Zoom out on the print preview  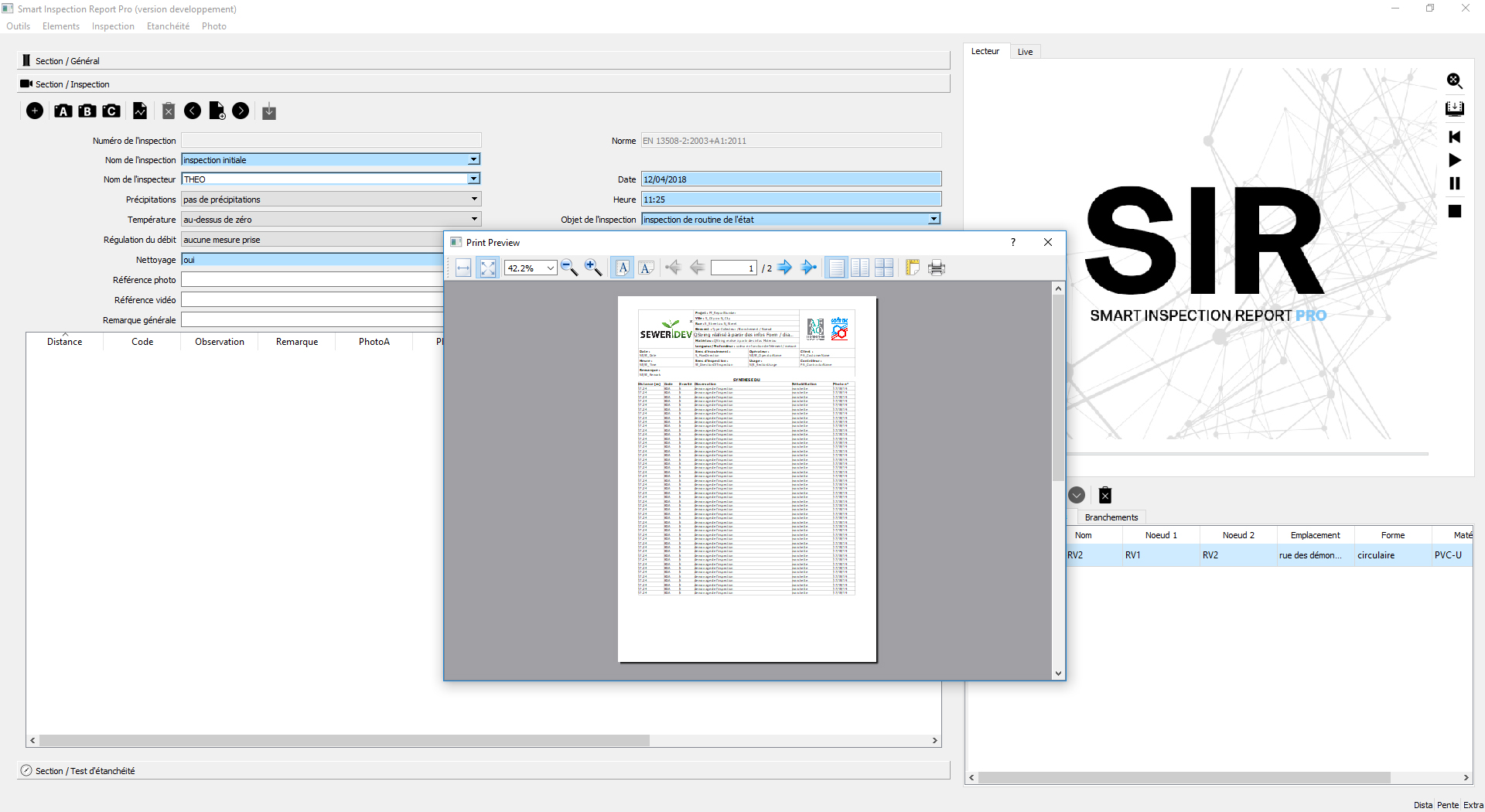click(569, 268)
